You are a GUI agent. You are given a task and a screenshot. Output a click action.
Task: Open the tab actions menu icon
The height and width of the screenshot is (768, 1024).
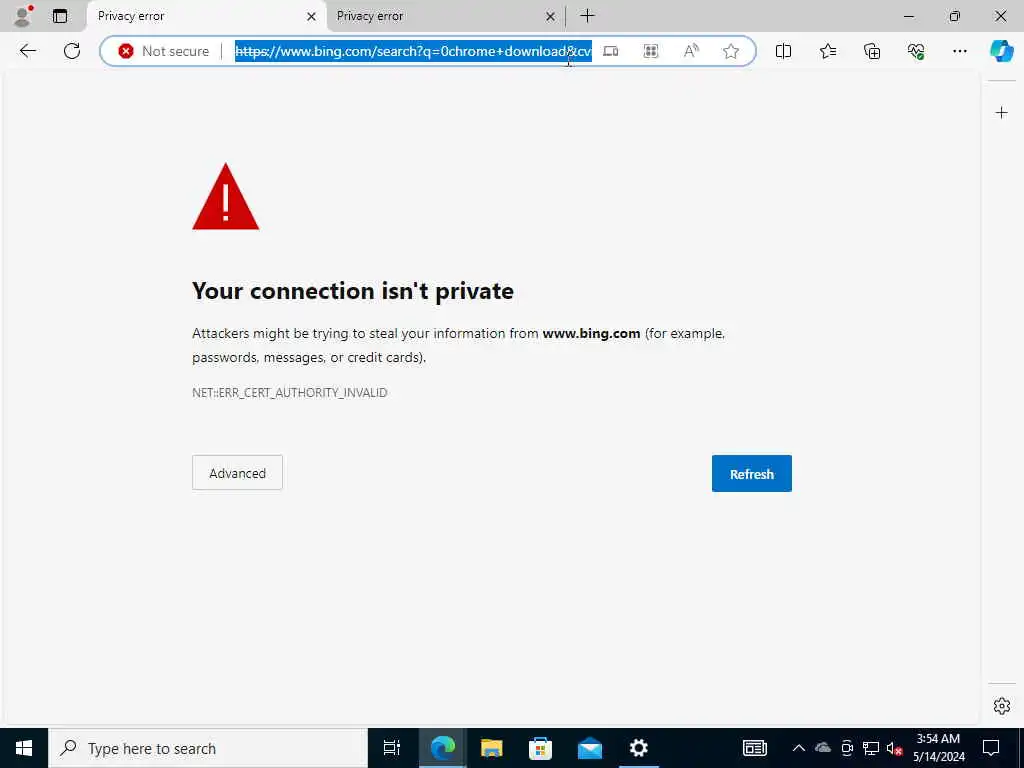pyautogui.click(x=60, y=16)
